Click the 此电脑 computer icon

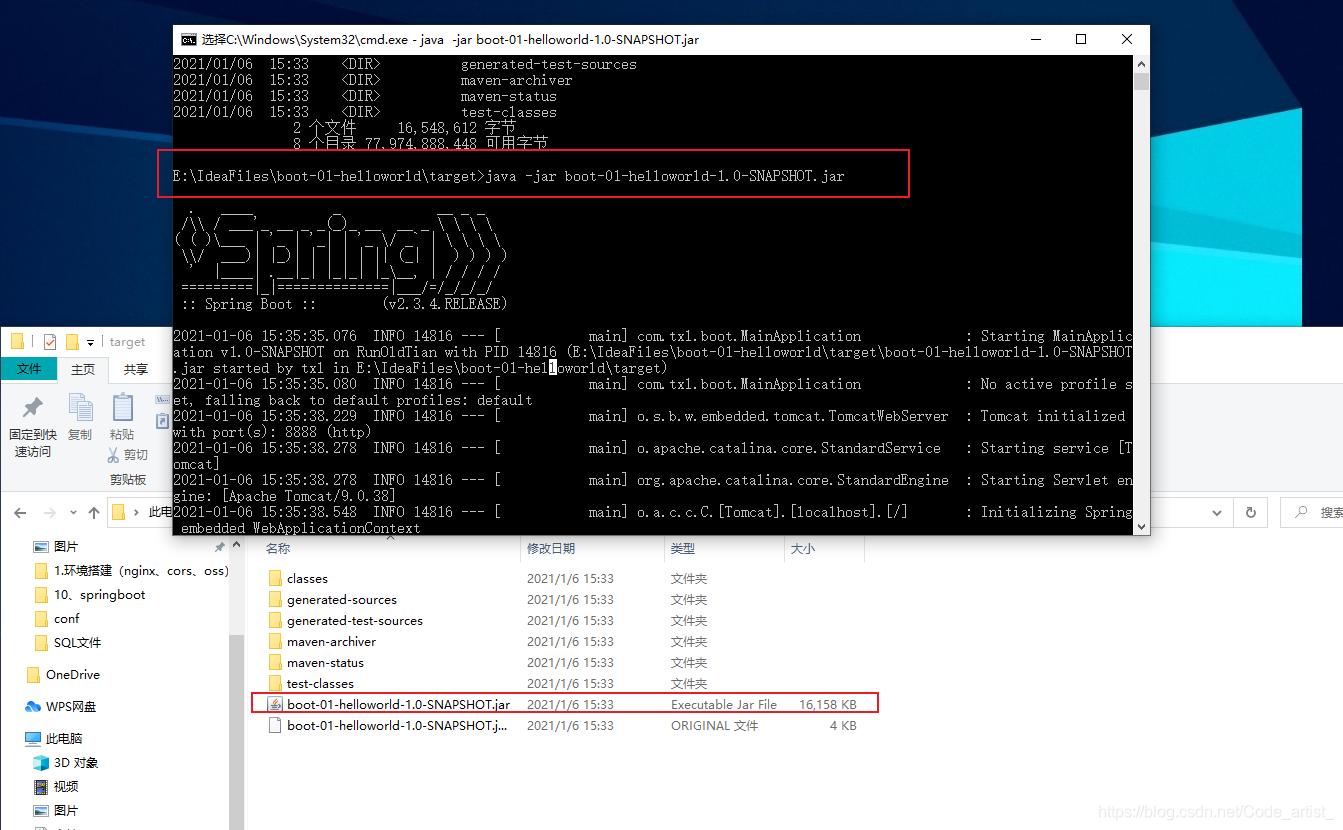tap(33, 739)
